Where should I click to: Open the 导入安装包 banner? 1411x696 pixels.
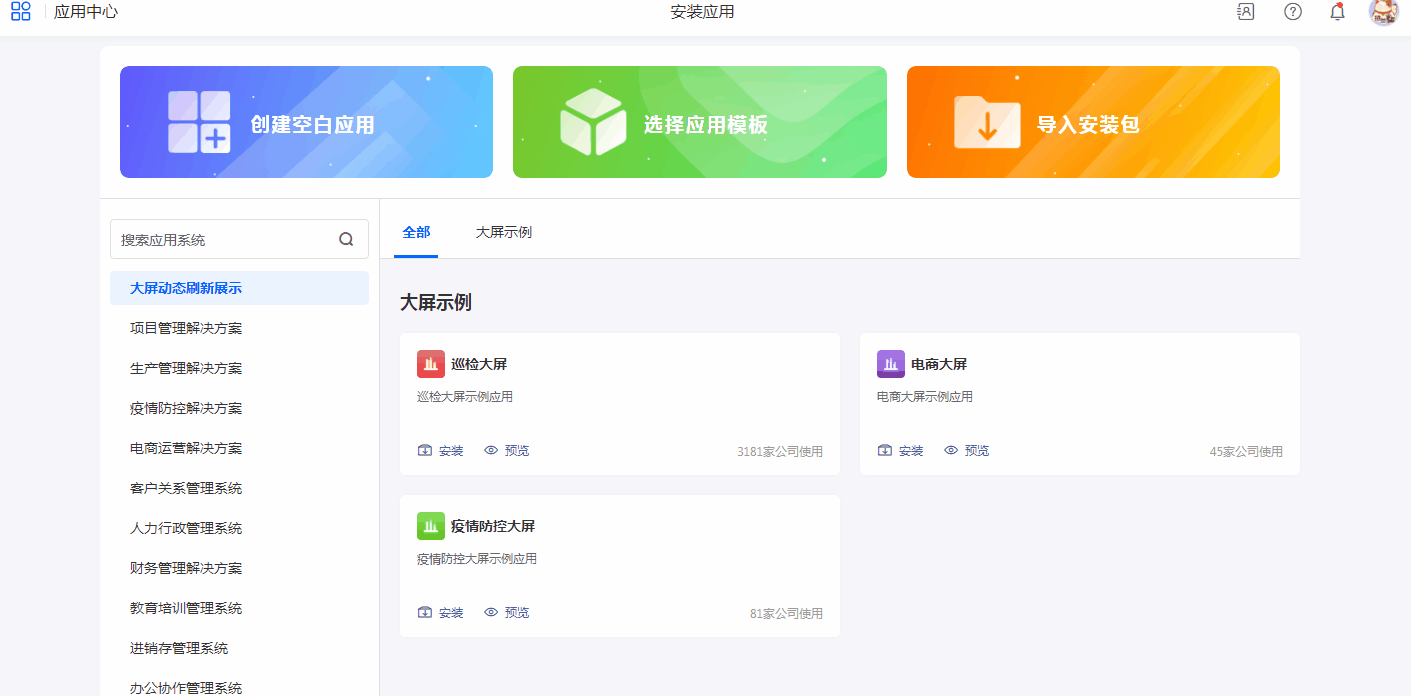[x=1093, y=122]
